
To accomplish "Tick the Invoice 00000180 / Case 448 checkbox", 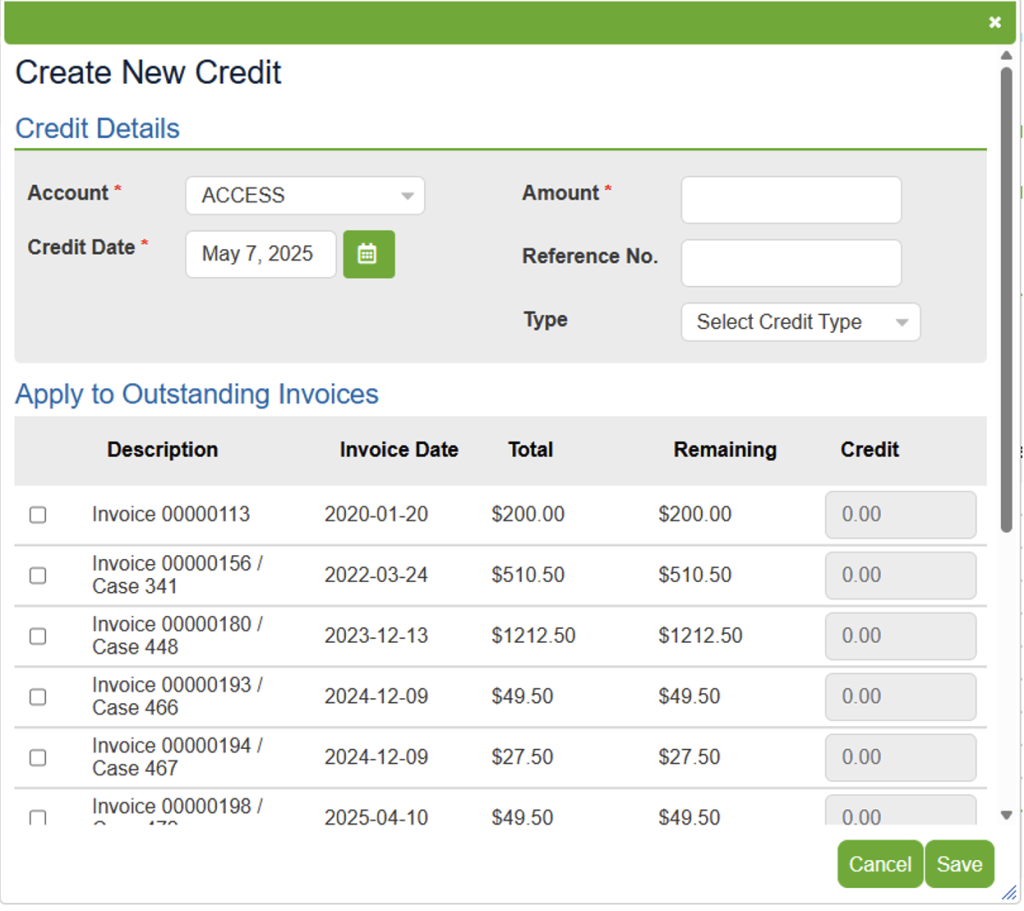I will (38, 636).
